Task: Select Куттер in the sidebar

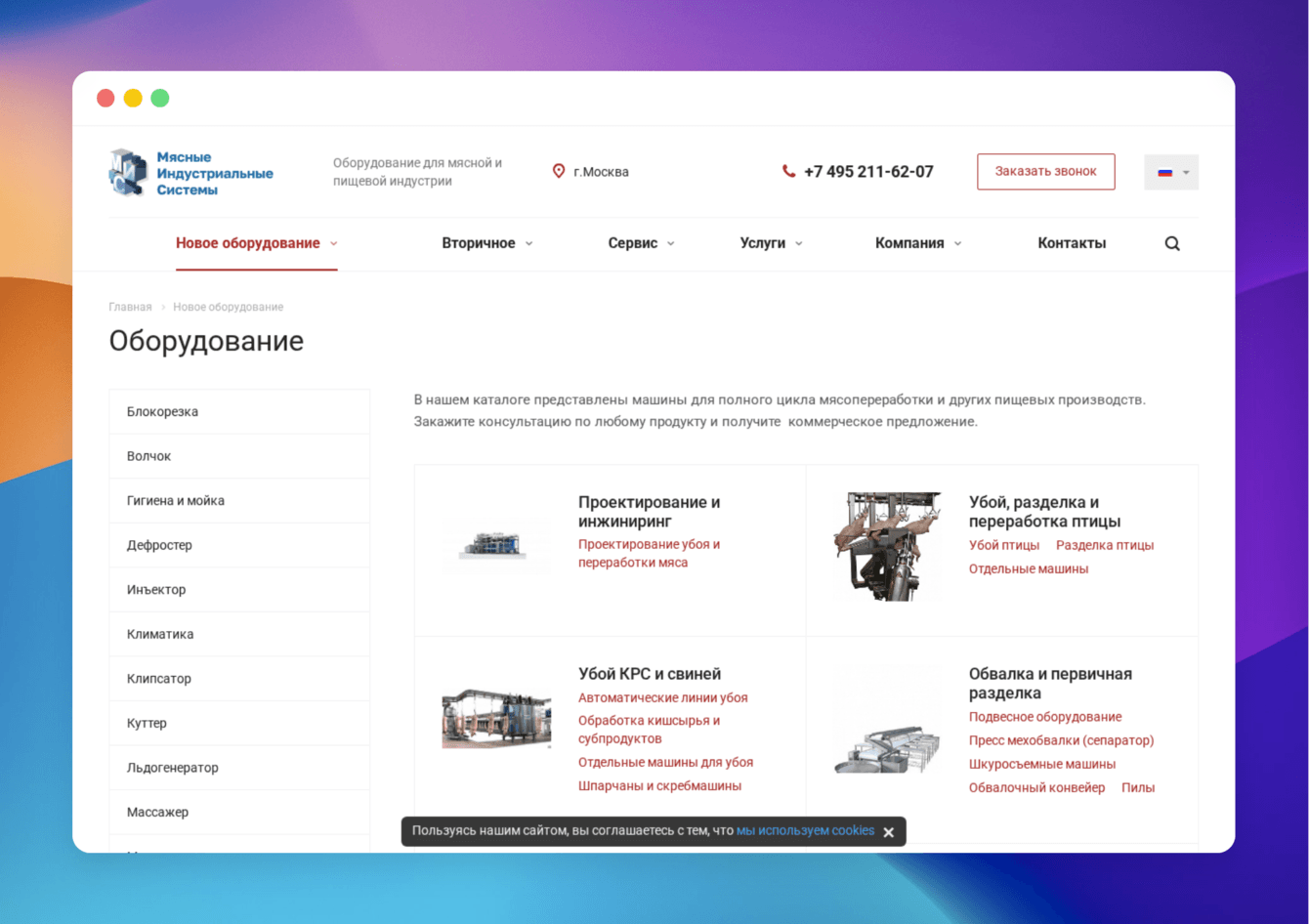Action: point(239,723)
